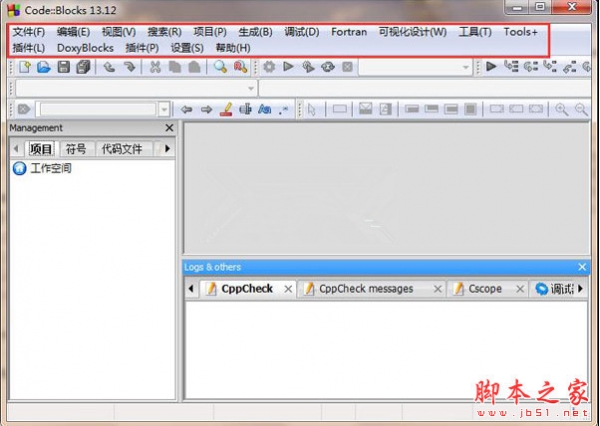
Task: Click the Undo arrow icon
Action: (109, 67)
